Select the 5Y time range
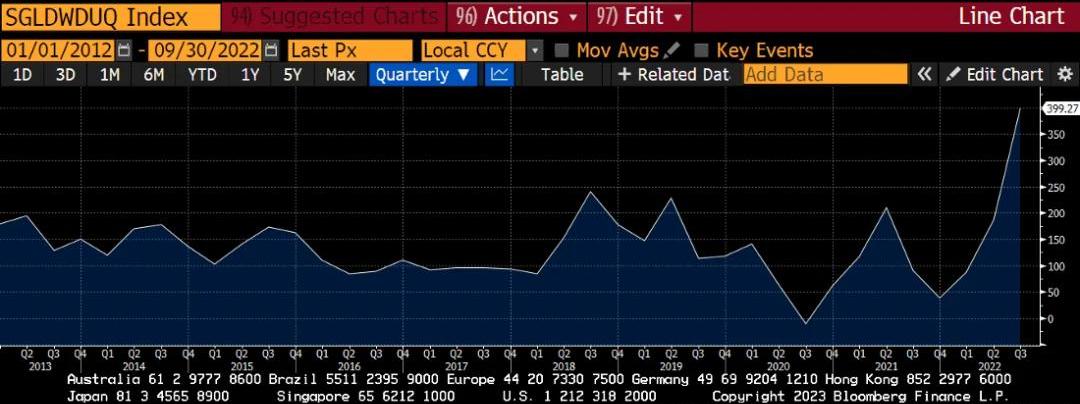The image size is (1080, 404). [x=292, y=74]
